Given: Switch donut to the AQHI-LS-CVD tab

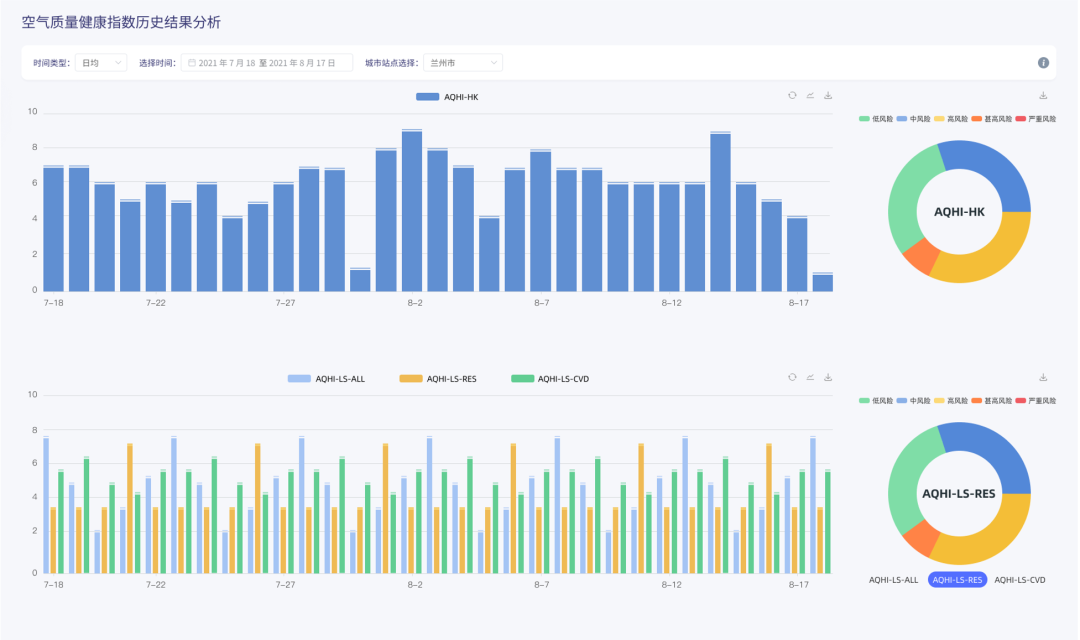Looking at the screenshot, I should click(x=1019, y=580).
